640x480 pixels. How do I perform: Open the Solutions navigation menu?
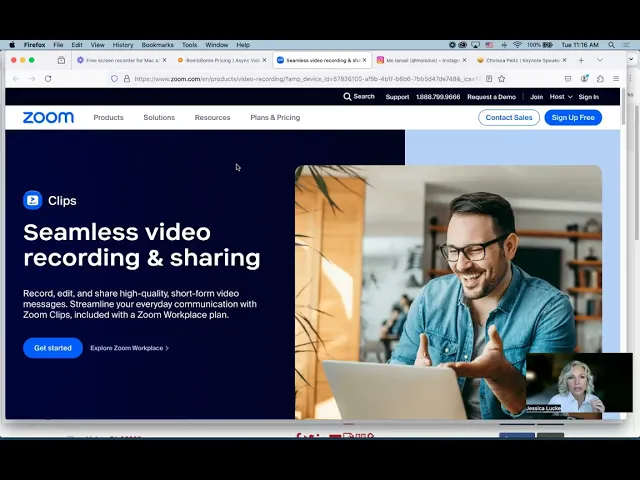pyautogui.click(x=159, y=118)
